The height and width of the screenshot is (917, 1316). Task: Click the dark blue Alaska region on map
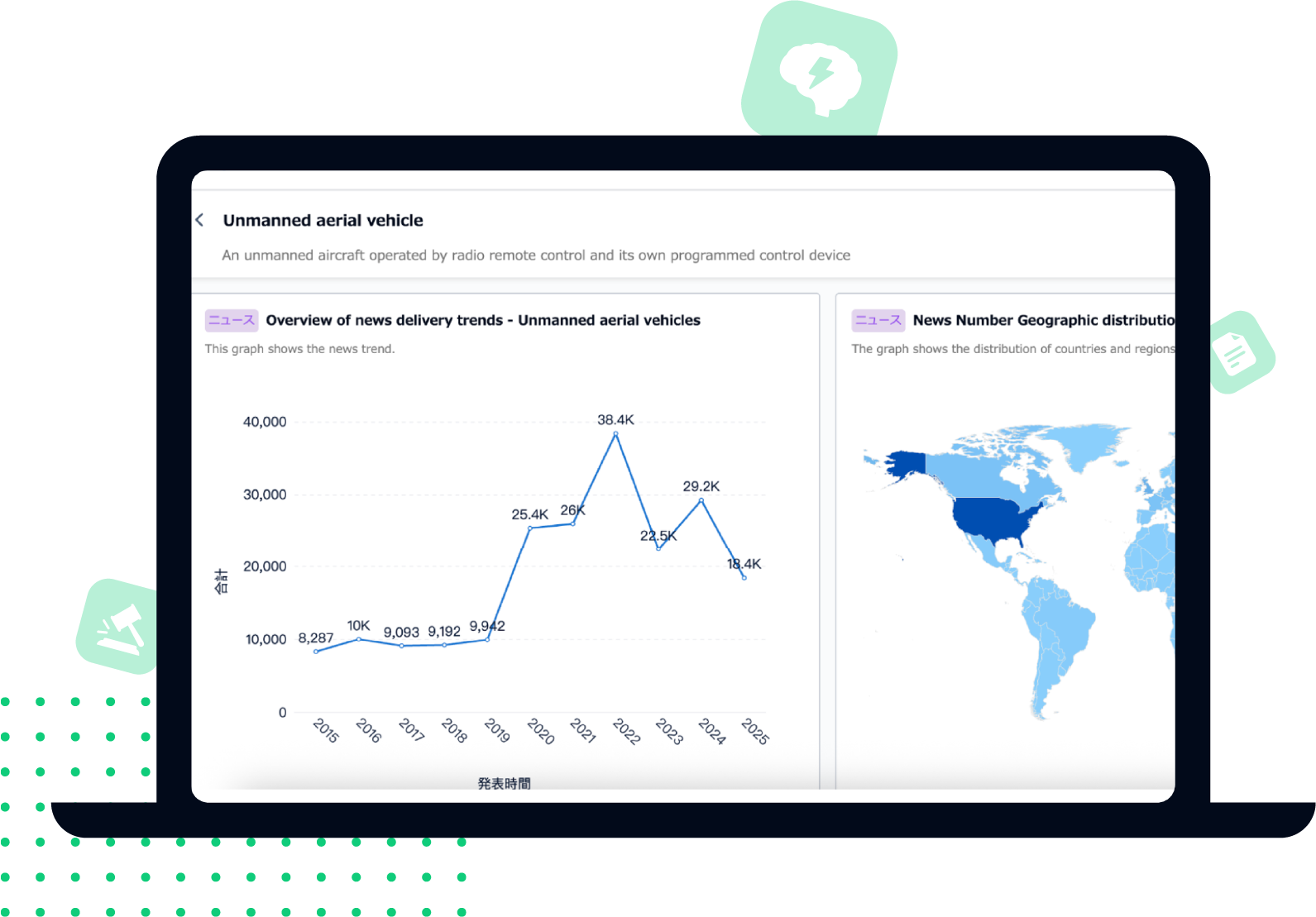coord(907,464)
